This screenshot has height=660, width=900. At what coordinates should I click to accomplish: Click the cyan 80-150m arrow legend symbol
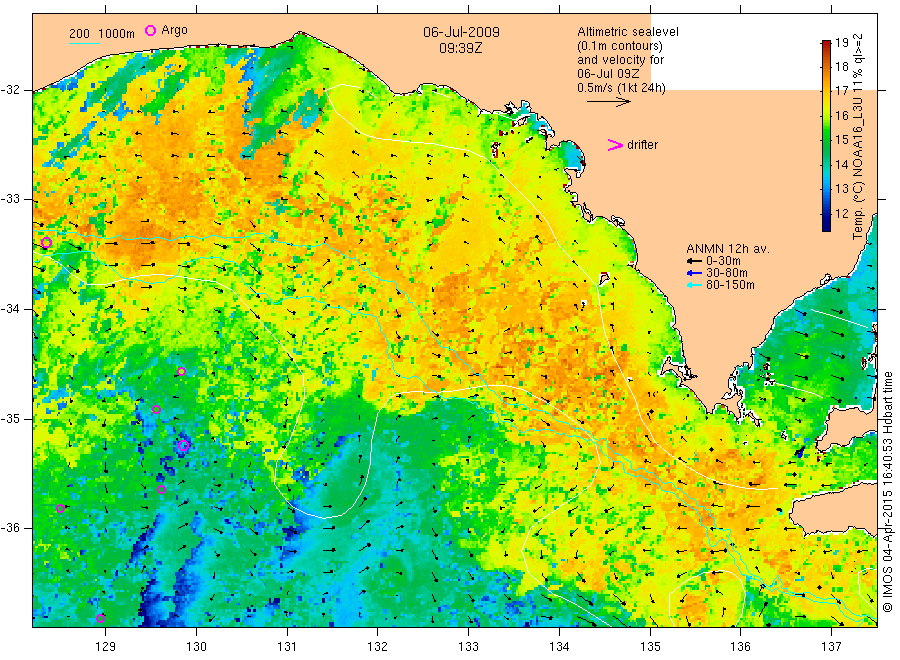click(x=695, y=285)
